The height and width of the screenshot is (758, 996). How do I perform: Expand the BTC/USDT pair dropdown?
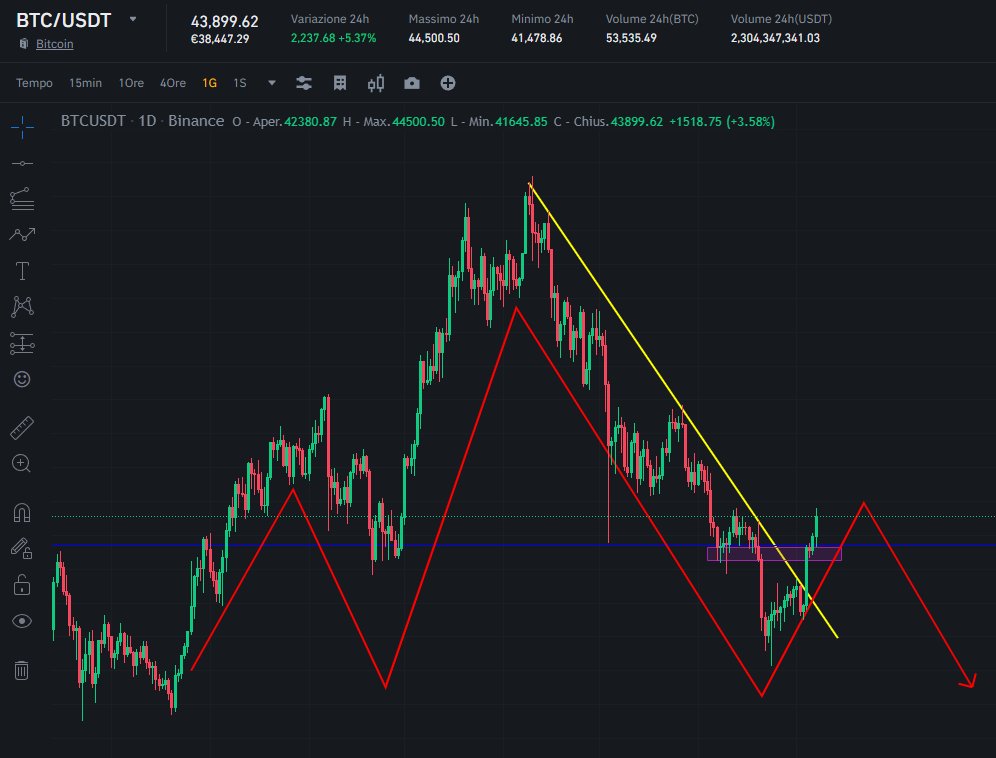pos(133,19)
